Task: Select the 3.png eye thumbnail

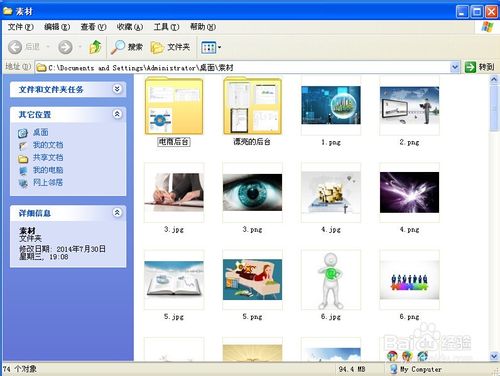Action: point(252,192)
